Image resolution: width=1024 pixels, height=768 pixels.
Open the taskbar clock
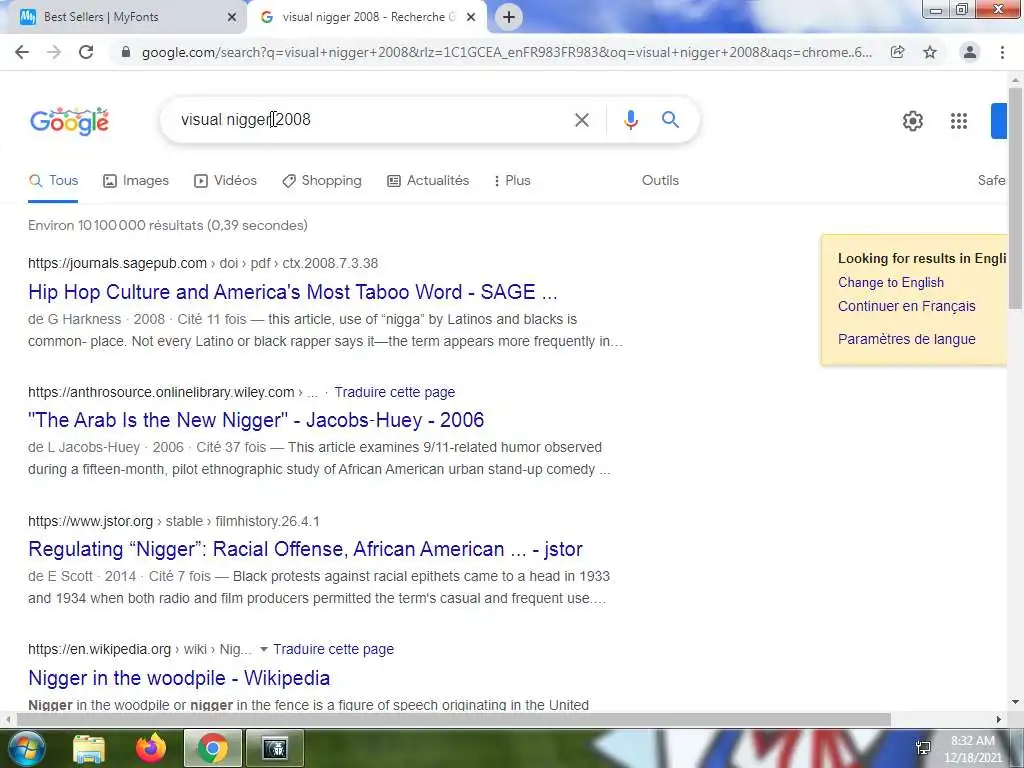[973, 749]
